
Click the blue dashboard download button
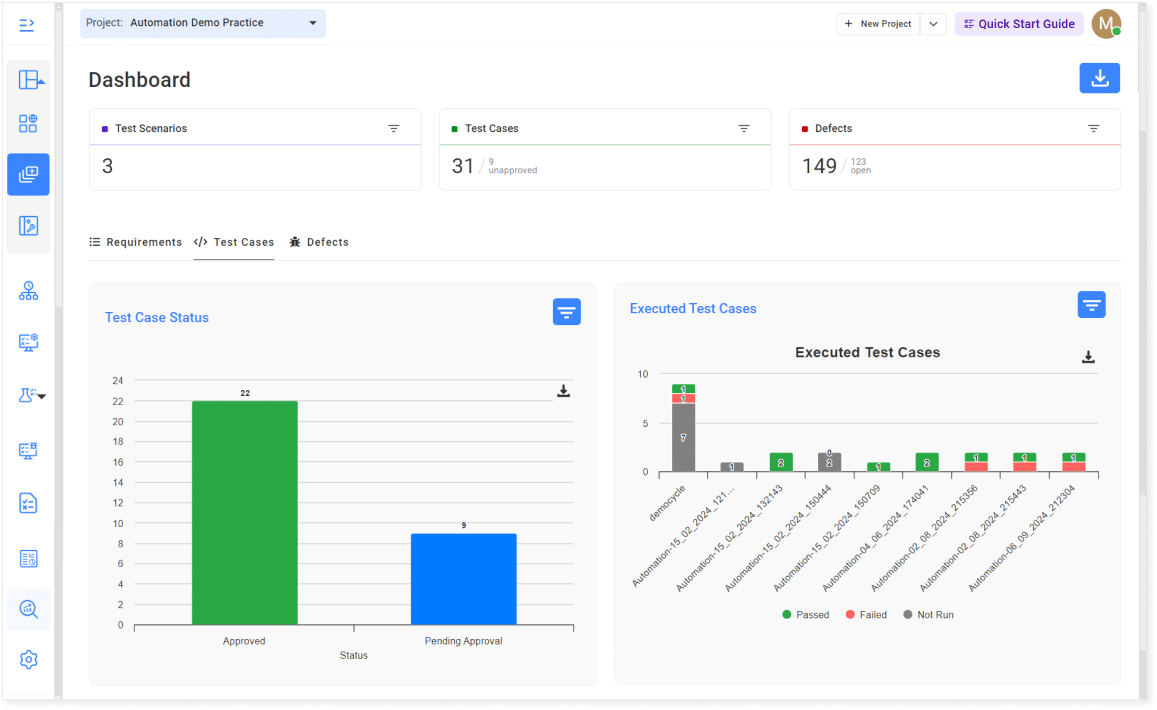click(x=1099, y=78)
